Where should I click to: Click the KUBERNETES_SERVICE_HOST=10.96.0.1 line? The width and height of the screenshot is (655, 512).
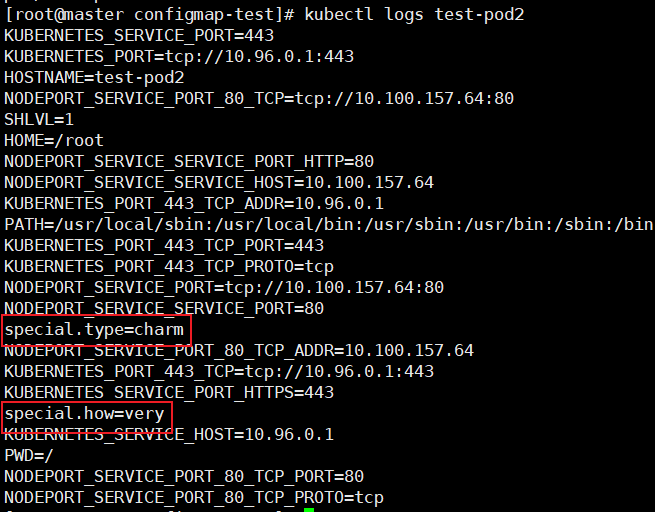pyautogui.click(x=169, y=434)
